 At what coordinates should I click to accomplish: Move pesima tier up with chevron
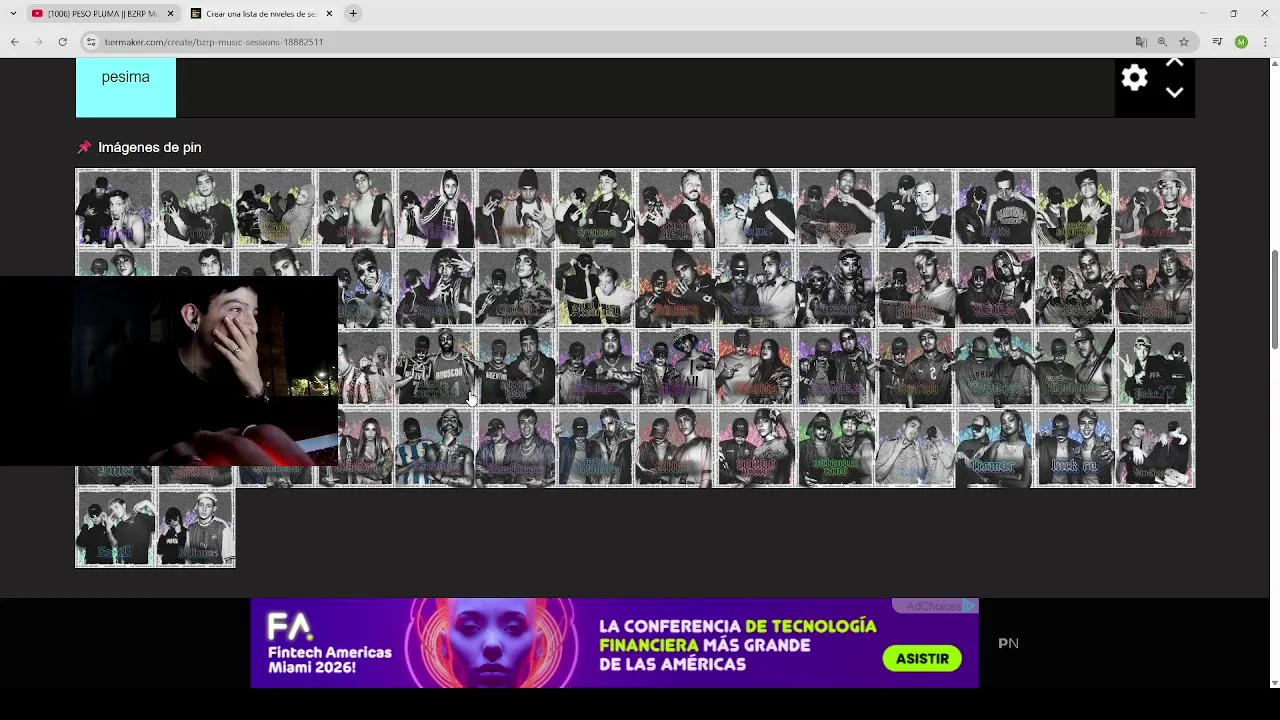[x=1174, y=63]
